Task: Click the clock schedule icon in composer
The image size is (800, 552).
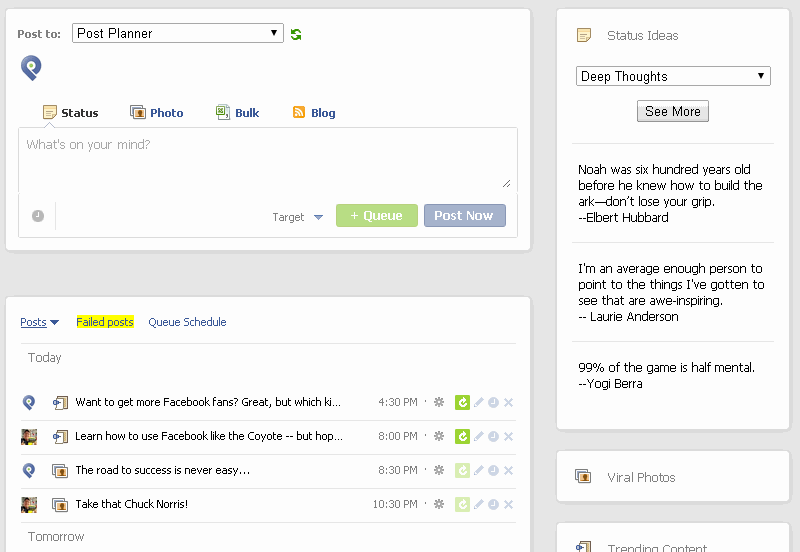Action: (x=38, y=216)
